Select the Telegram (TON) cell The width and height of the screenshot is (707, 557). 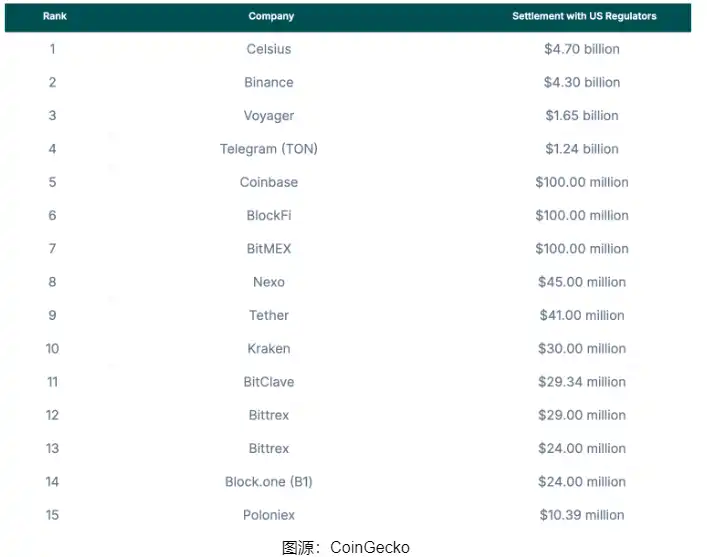(x=269, y=149)
